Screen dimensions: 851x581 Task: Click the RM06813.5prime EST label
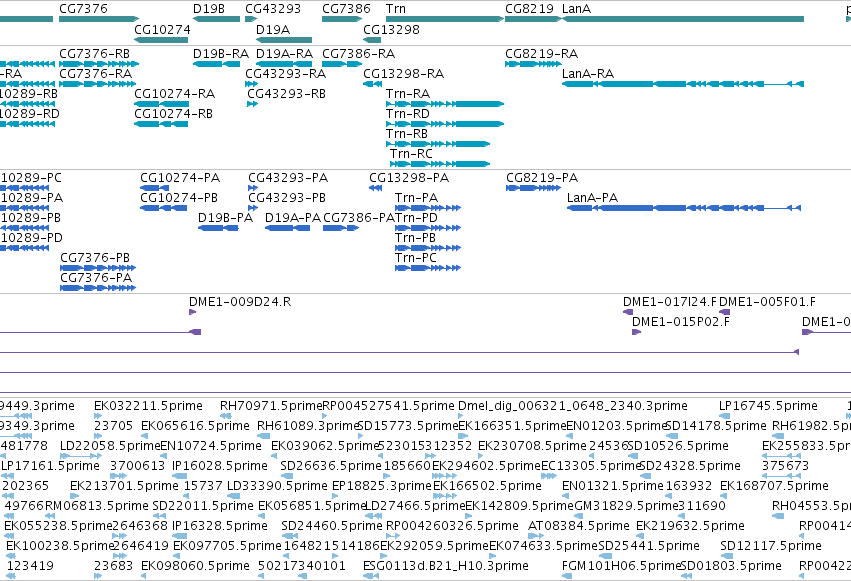click(x=97, y=506)
